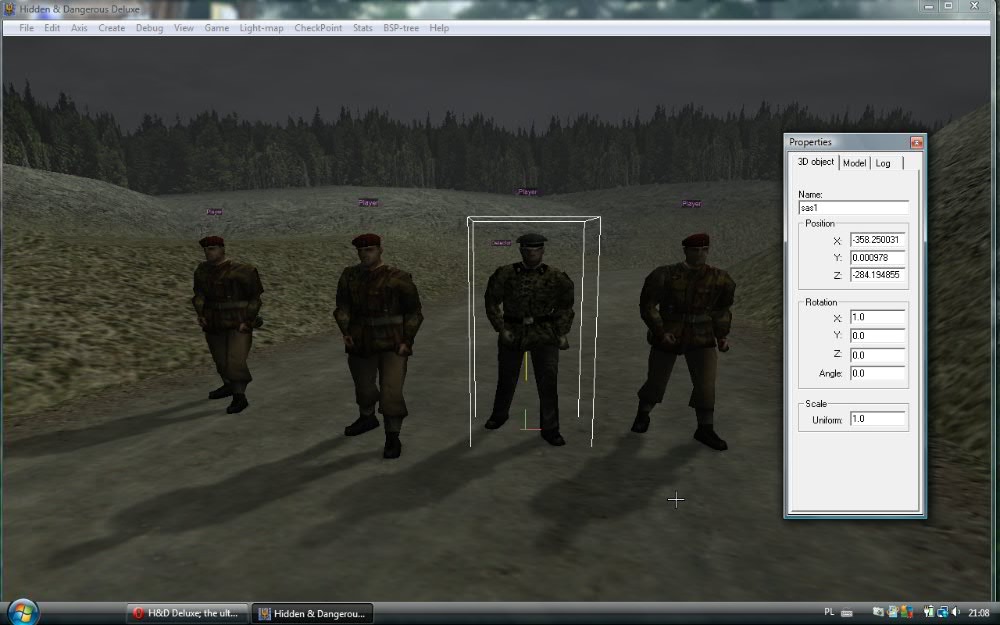Open the Axis menu
Screen dimensions: 1000x625
[x=79, y=28]
